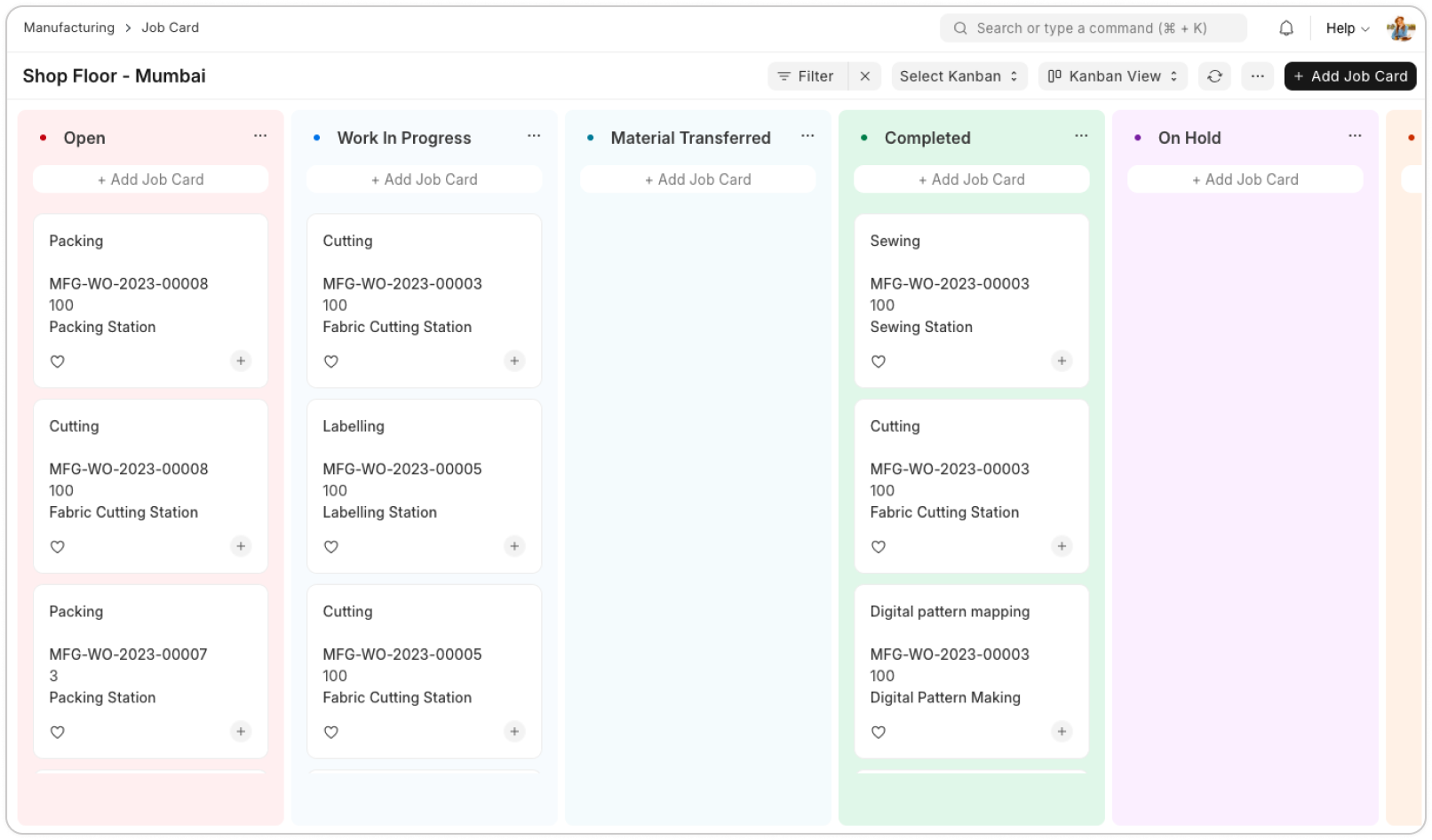Go to Job Card breadcrumb
The width and height of the screenshot is (1432, 840).
point(171,28)
